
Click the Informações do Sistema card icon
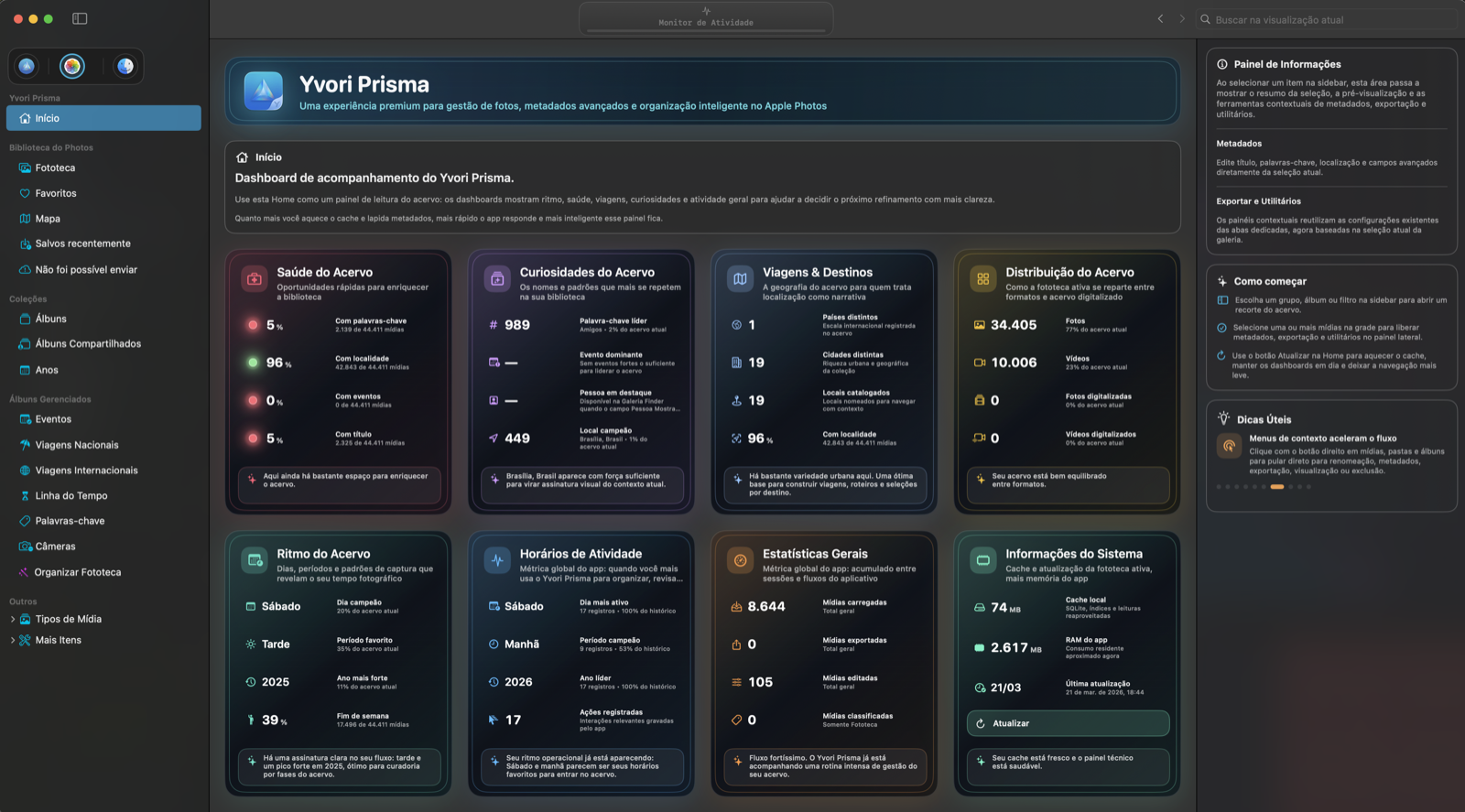click(982, 560)
